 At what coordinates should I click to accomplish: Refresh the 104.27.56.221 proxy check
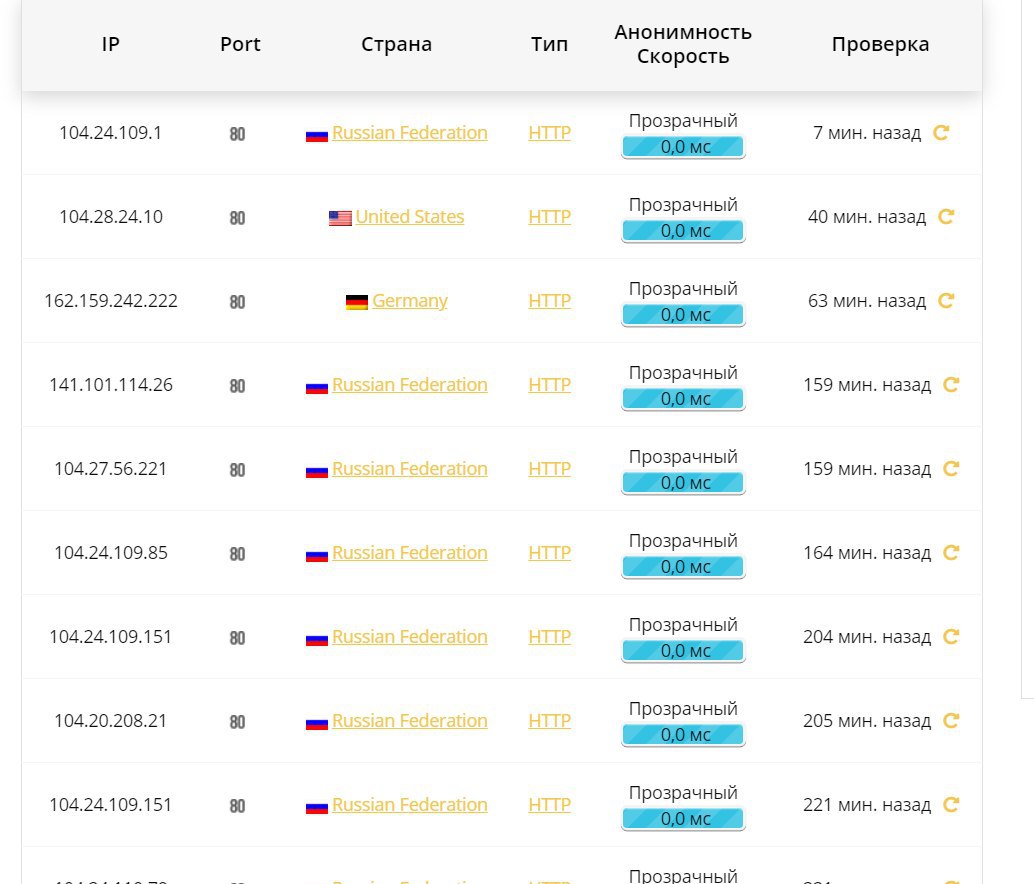click(951, 469)
